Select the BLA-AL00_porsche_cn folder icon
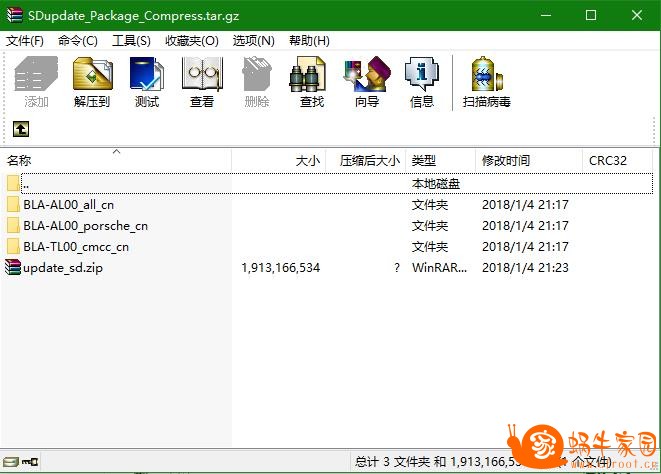This screenshot has height=474, width=661. [13, 226]
